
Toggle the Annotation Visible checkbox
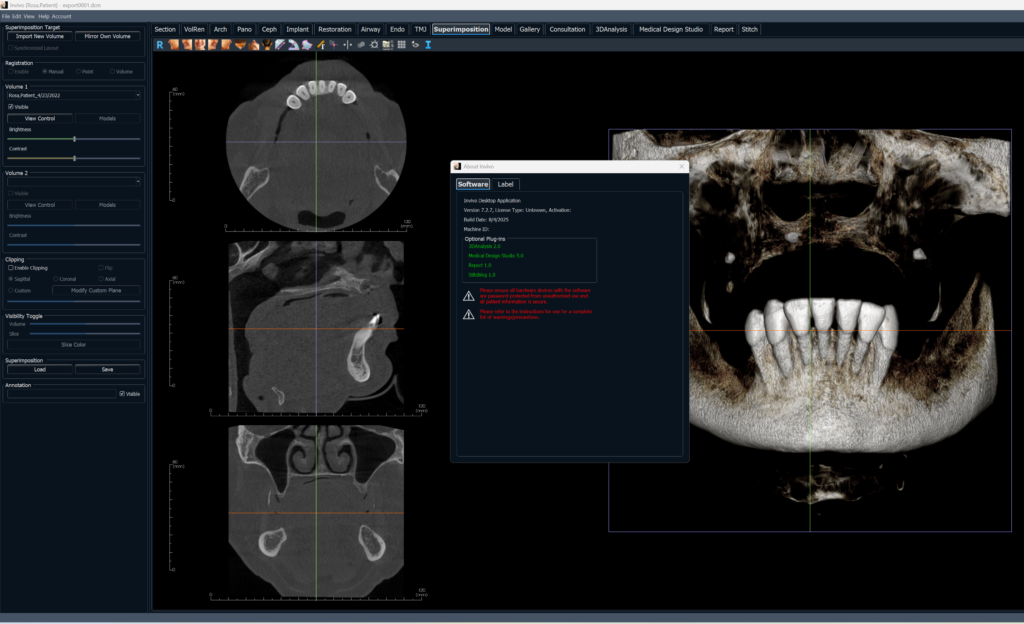tap(122, 394)
